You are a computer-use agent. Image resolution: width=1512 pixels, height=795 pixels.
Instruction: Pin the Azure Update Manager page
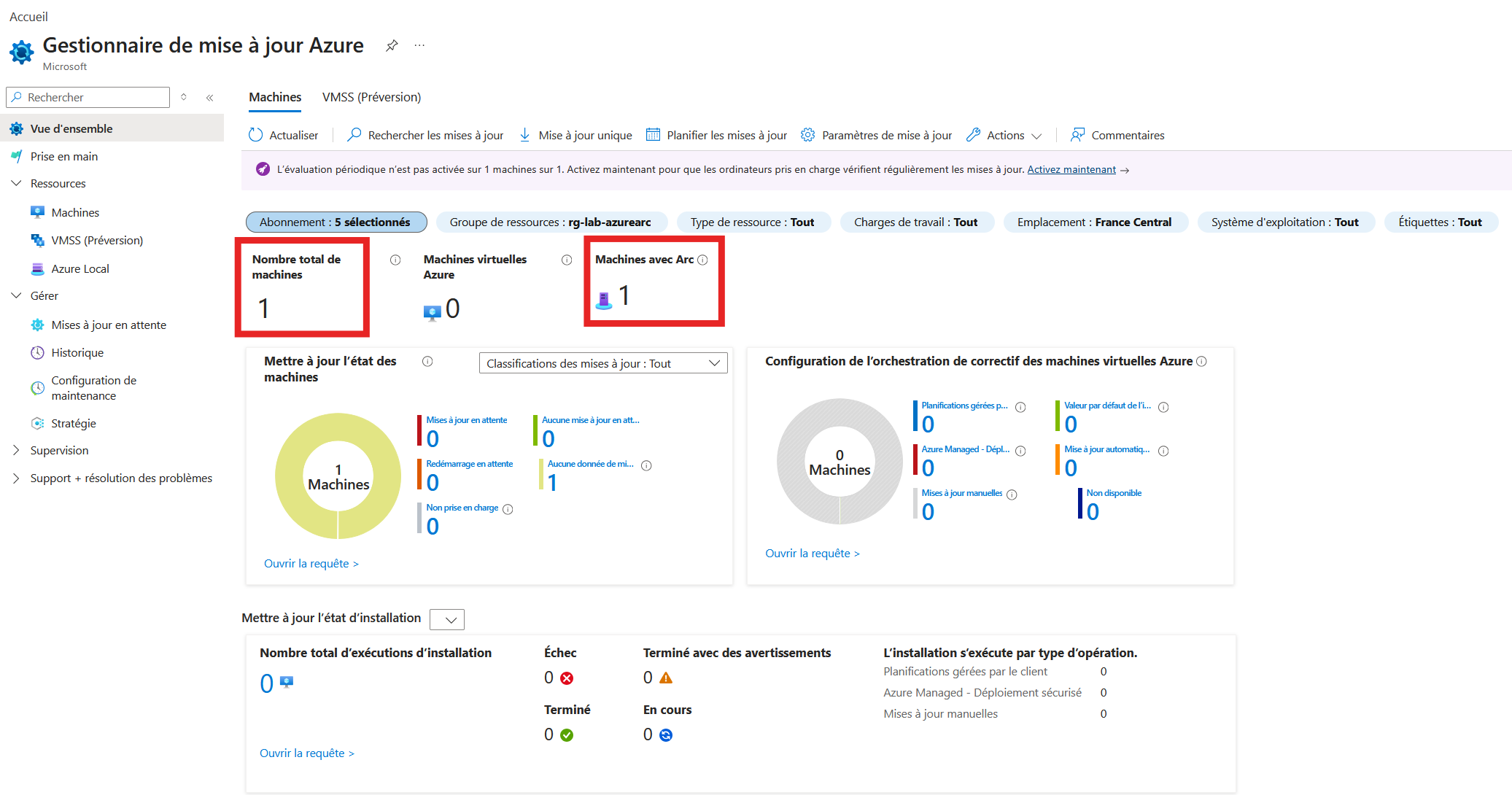coord(392,45)
